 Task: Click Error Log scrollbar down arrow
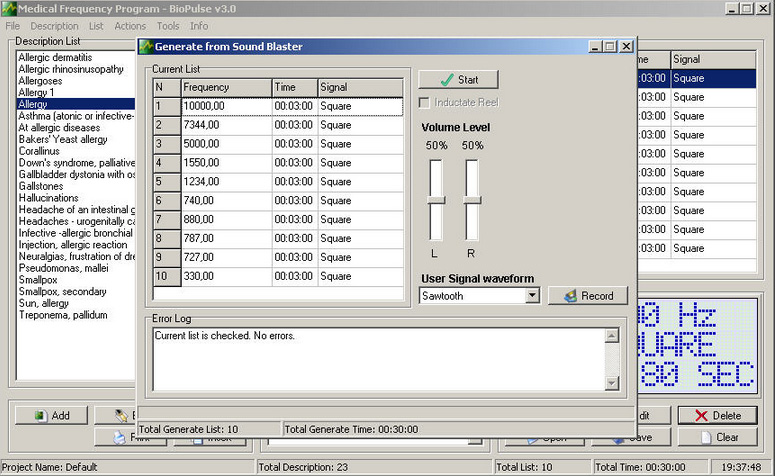click(x=612, y=382)
